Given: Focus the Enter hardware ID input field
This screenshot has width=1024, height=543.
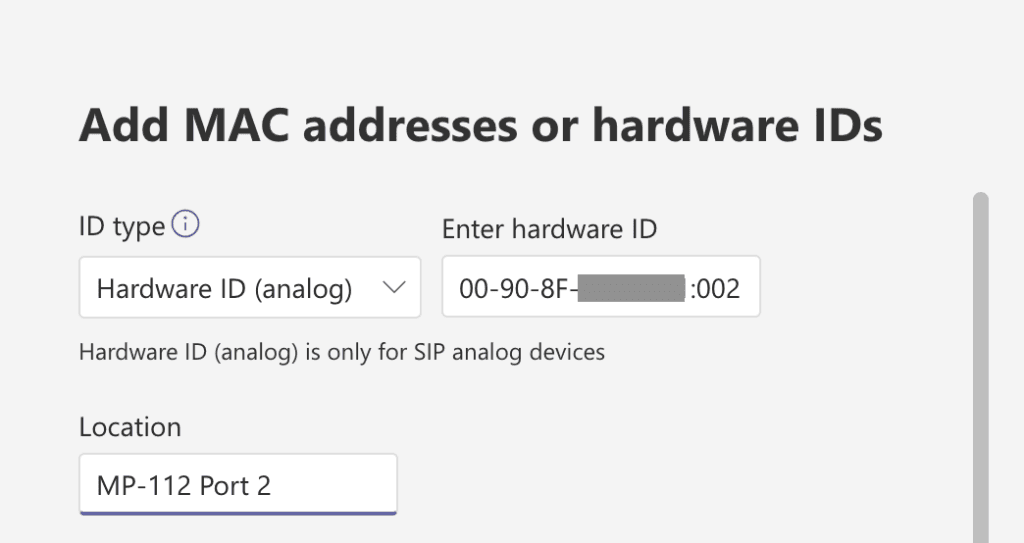Looking at the screenshot, I should (601, 287).
